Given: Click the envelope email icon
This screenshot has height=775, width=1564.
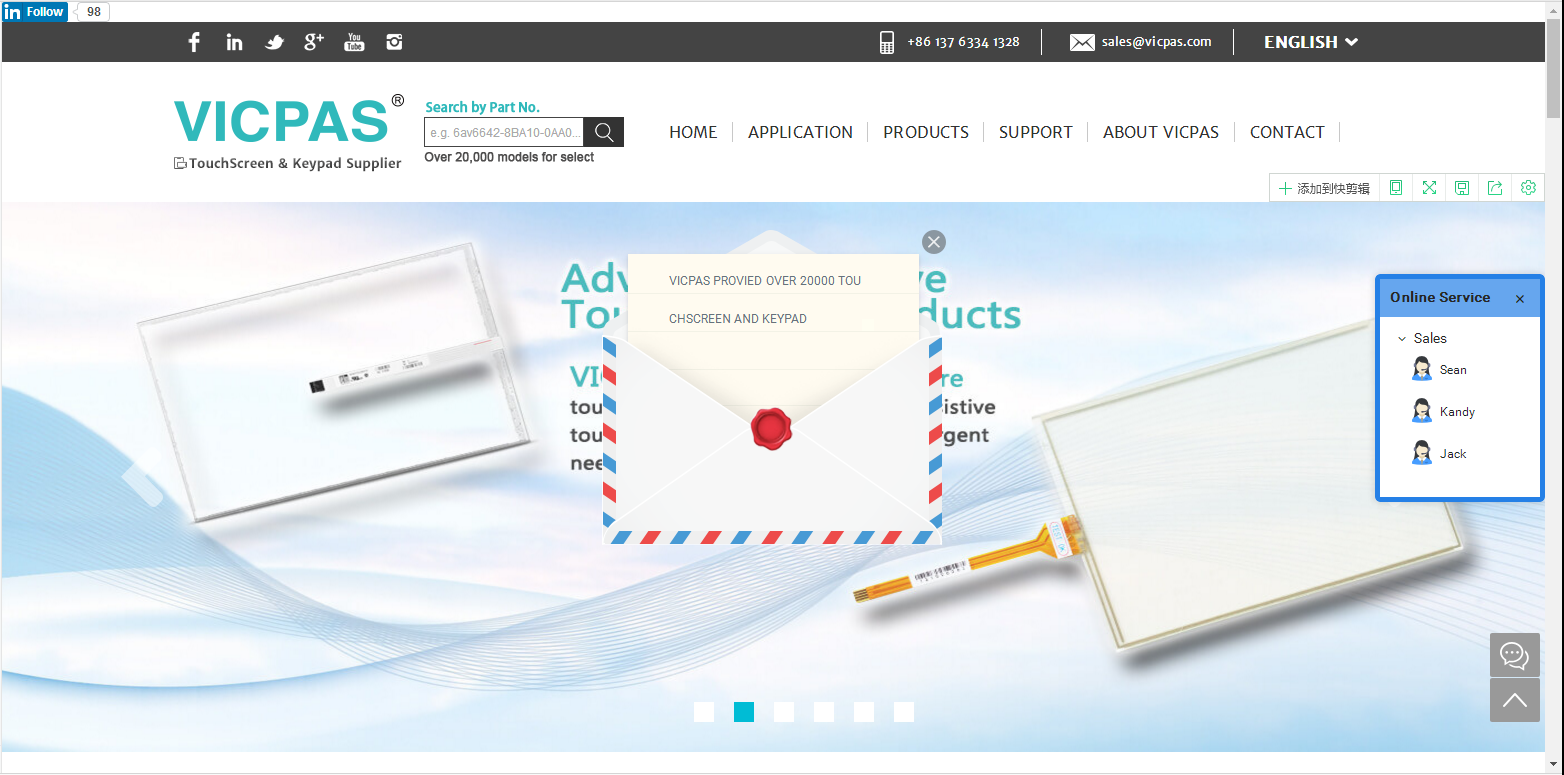Looking at the screenshot, I should (x=1082, y=42).
